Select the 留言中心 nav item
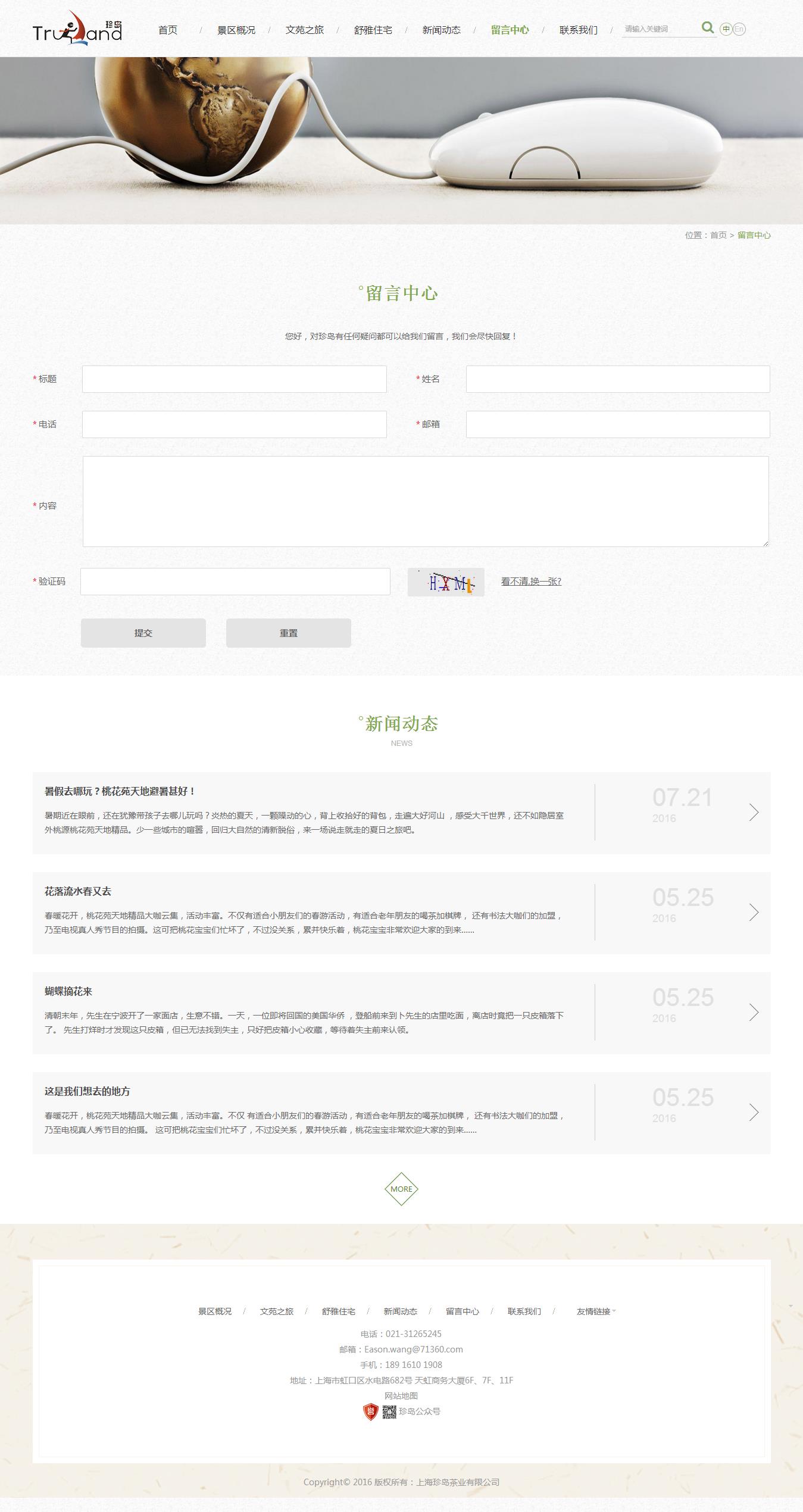The image size is (803, 1512). (x=510, y=30)
